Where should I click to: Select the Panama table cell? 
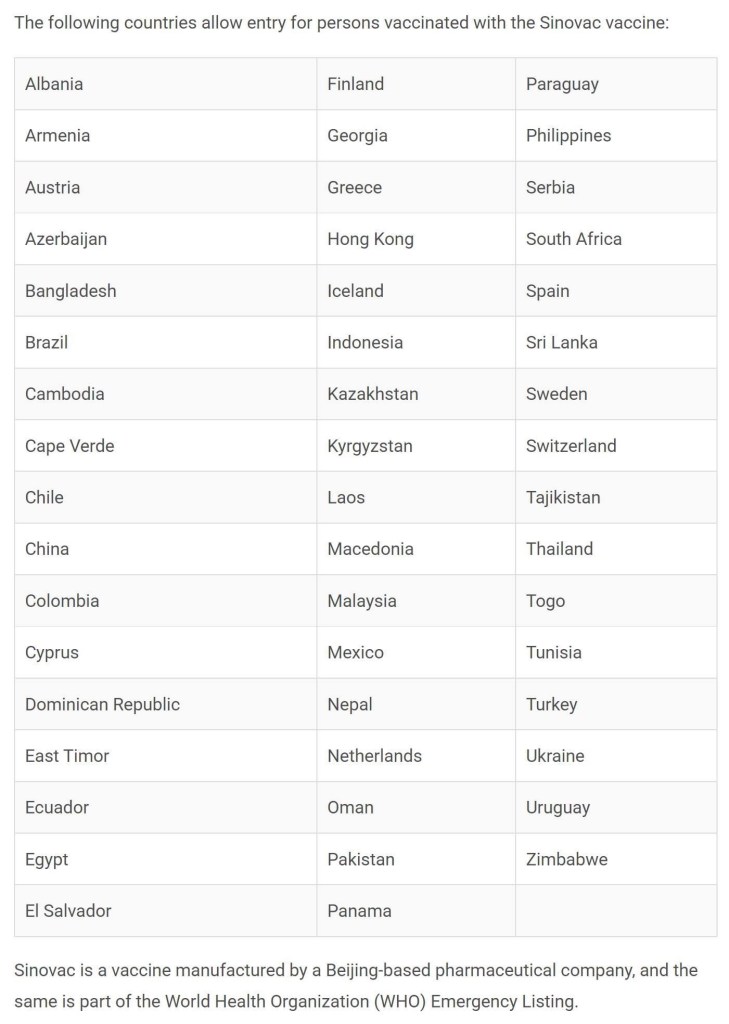360,911
